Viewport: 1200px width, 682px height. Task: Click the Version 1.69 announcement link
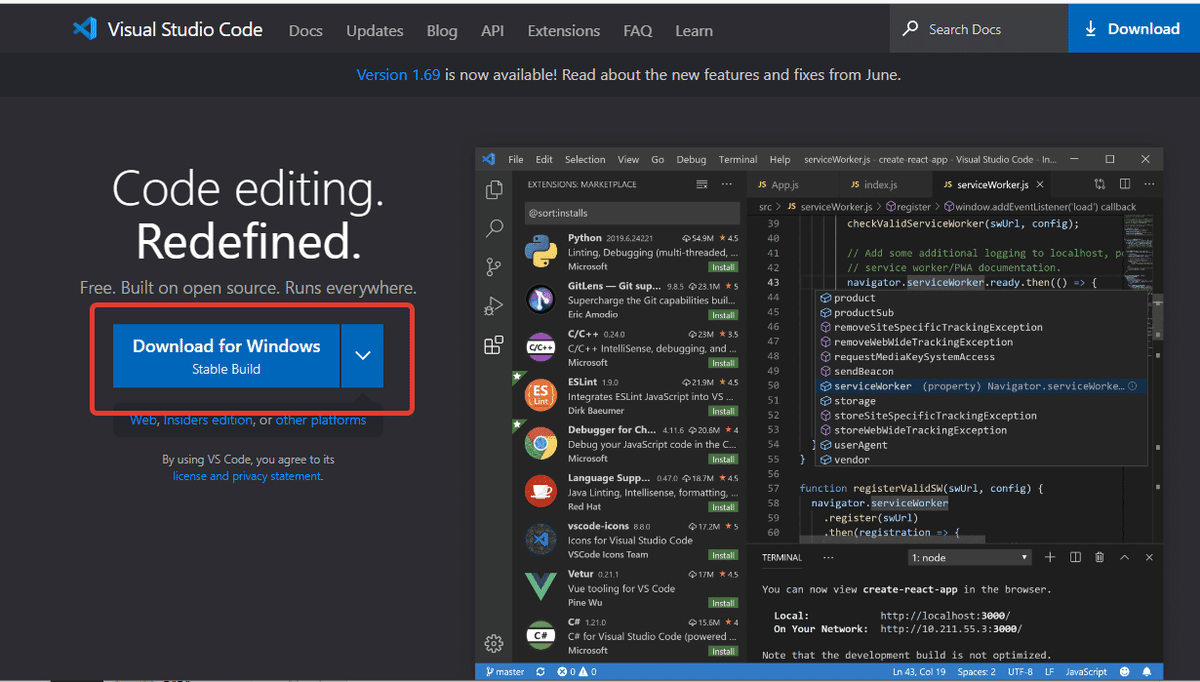coord(398,74)
